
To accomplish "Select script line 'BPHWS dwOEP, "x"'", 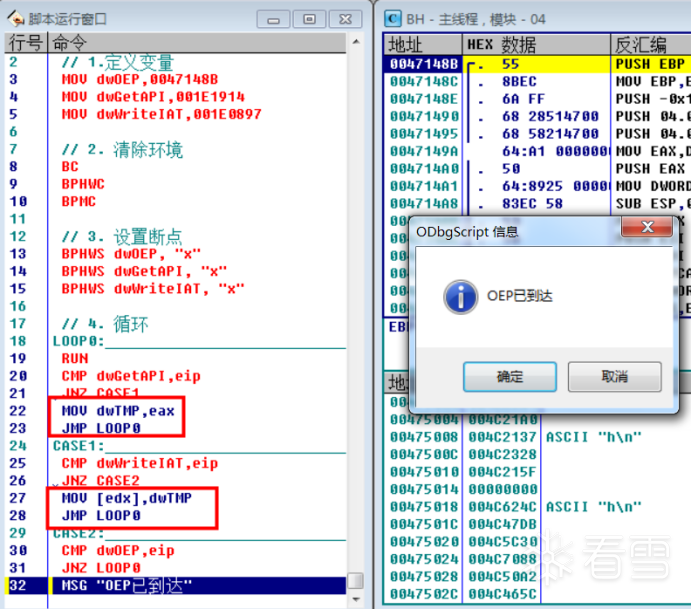I will pos(131,254).
